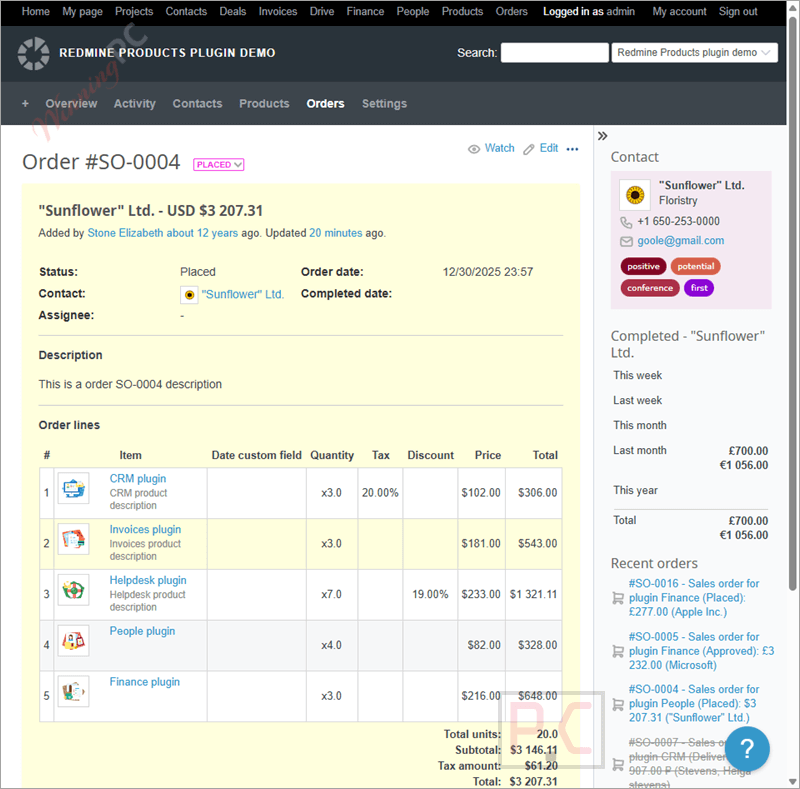
Task: Go to Contacts in the top menu
Action: tap(186, 11)
